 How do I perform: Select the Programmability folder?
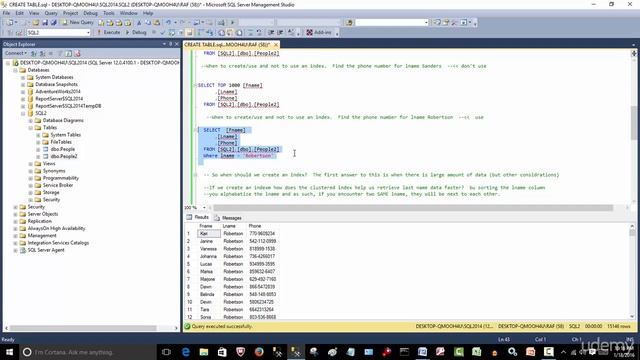point(61,178)
